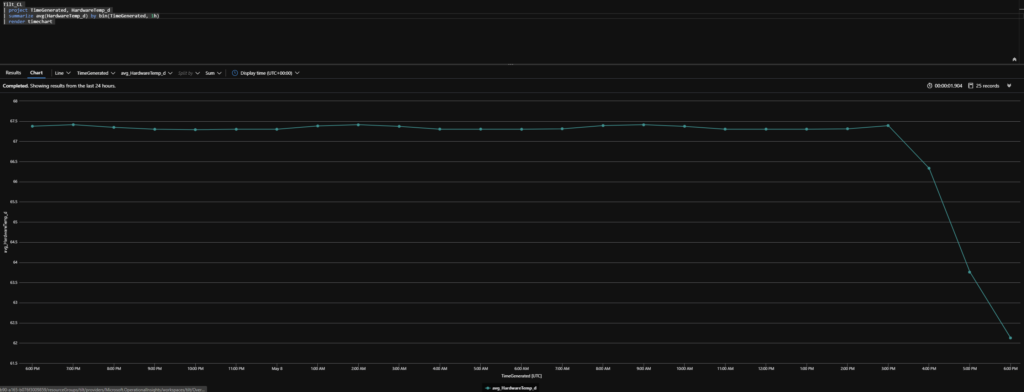
Task: Click the clock icon beside Display time
Action: point(235,73)
